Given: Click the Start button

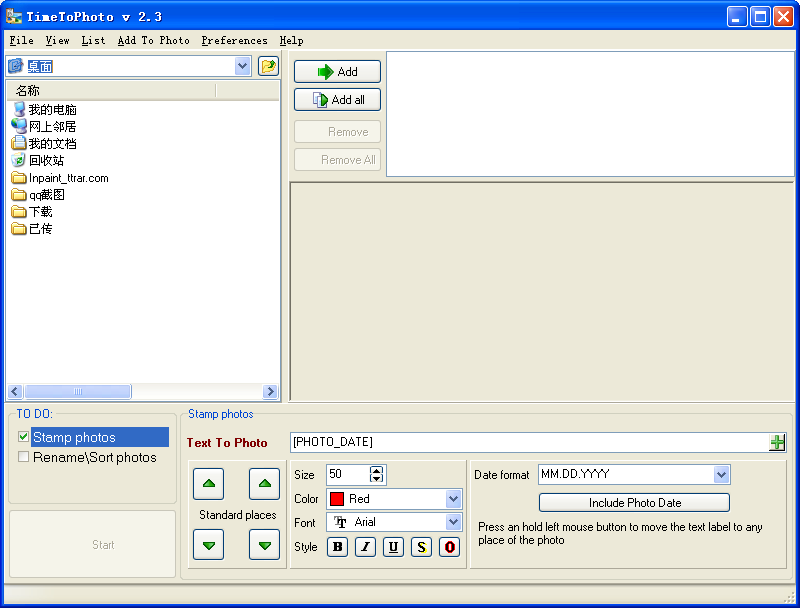Looking at the screenshot, I should click(92, 544).
